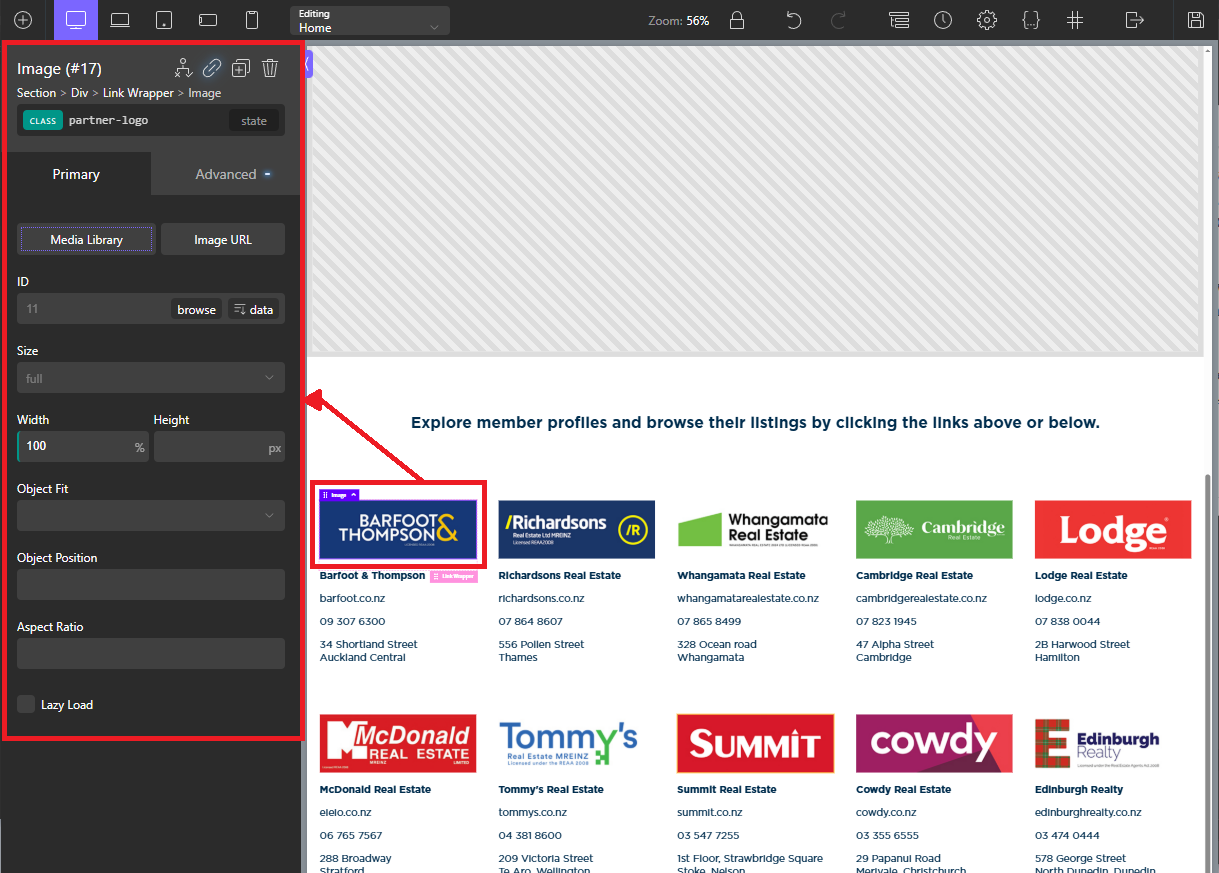Switch to the laptop breakpoint view
Screen dimensions: 1219x873
click(x=120, y=20)
